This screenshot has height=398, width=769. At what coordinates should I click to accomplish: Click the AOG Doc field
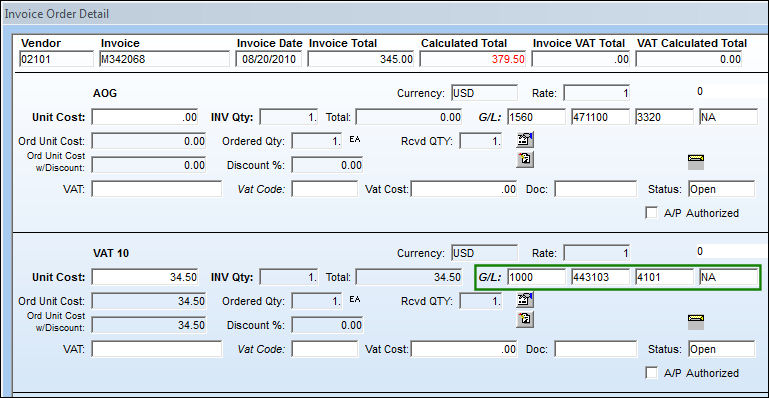coord(595,189)
